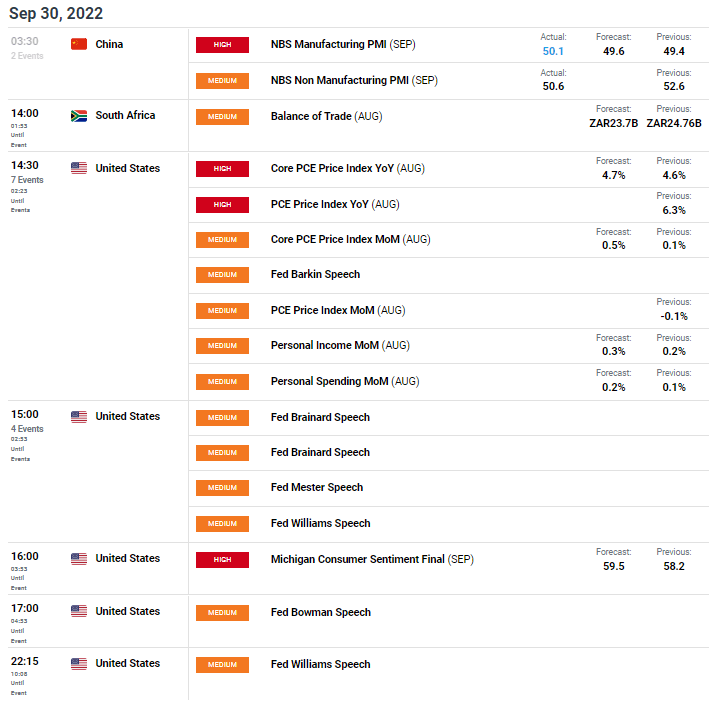The width and height of the screenshot is (709, 702).
Task: Open the Personal Spending MoM event
Action: click(x=345, y=381)
